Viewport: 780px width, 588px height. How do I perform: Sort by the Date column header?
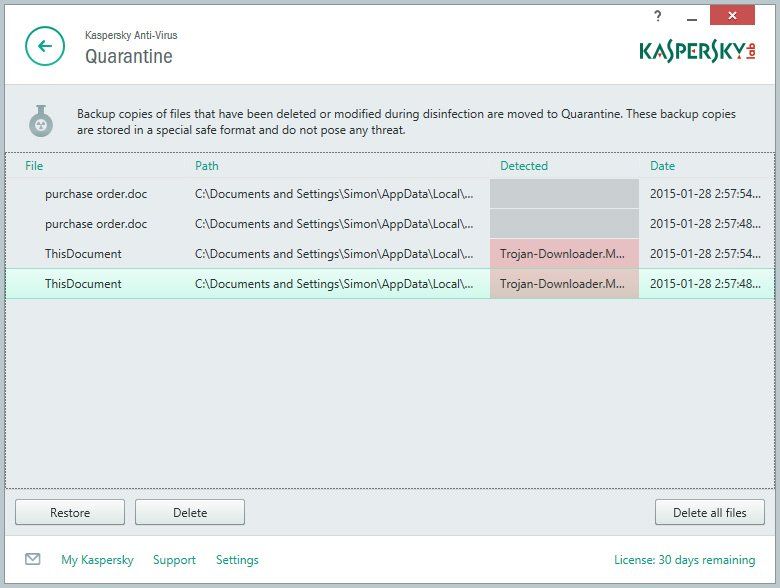pos(663,166)
